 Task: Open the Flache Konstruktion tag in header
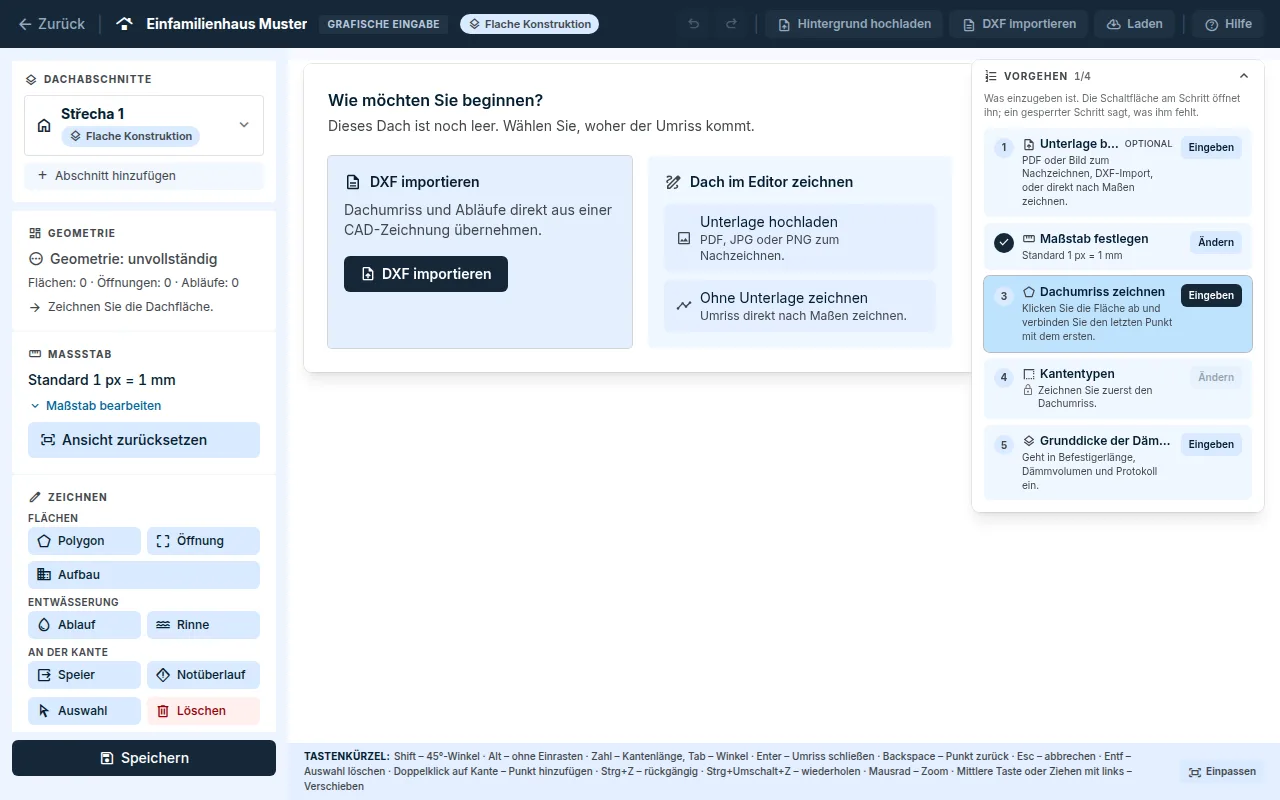pyautogui.click(x=529, y=24)
